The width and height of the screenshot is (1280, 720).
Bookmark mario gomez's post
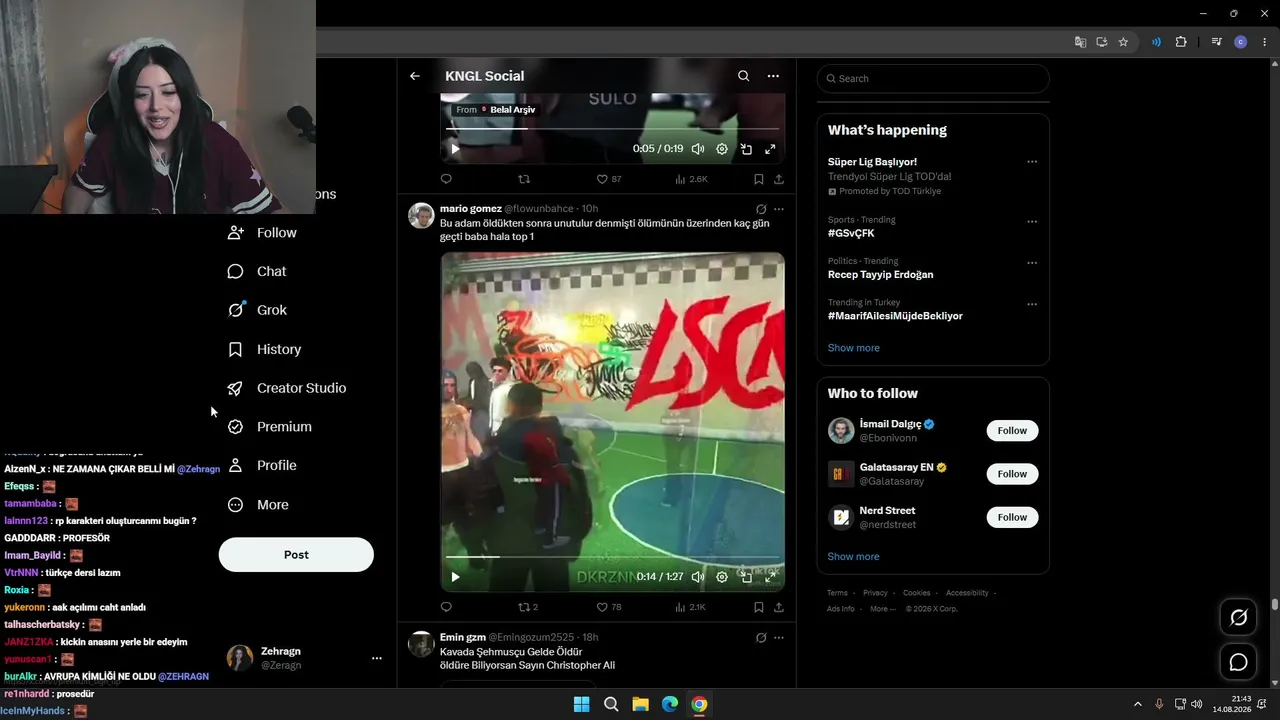[759, 607]
